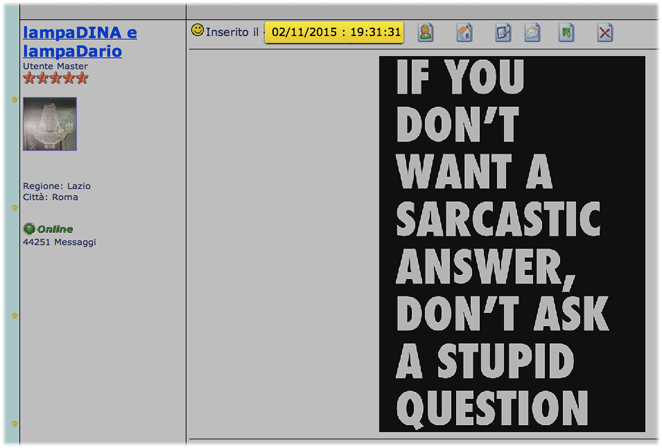
Task: Click the house homepage icon
Action: tap(464, 33)
